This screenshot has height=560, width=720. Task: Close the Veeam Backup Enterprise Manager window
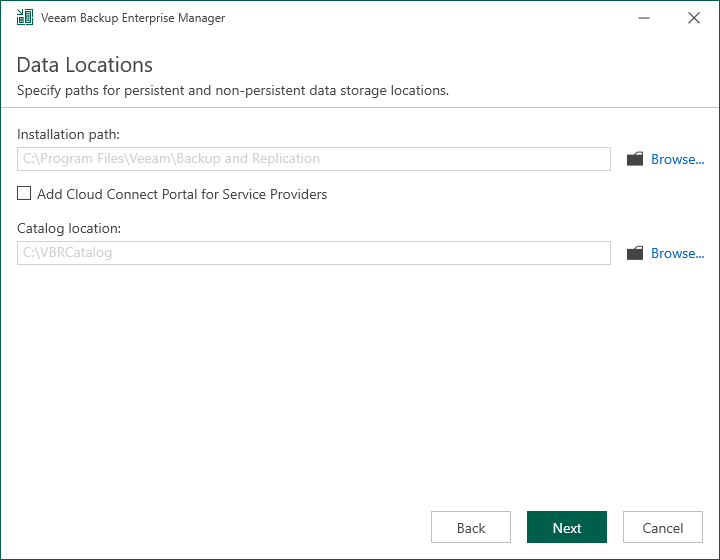click(694, 18)
